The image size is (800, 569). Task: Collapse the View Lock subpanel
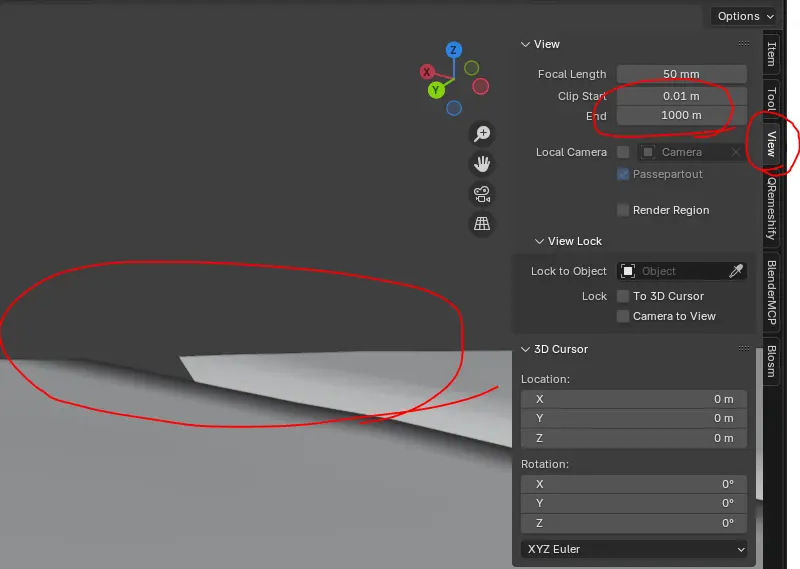point(539,241)
